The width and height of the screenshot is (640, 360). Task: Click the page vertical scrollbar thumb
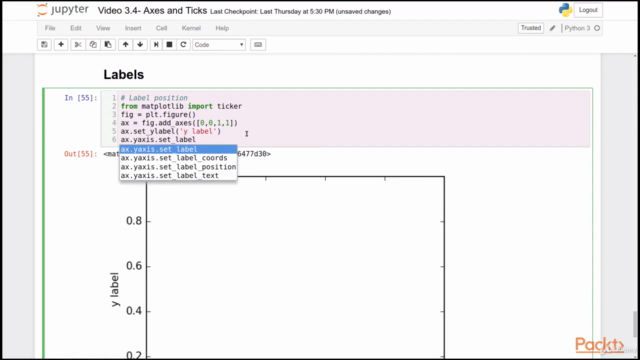click(x=635, y=324)
